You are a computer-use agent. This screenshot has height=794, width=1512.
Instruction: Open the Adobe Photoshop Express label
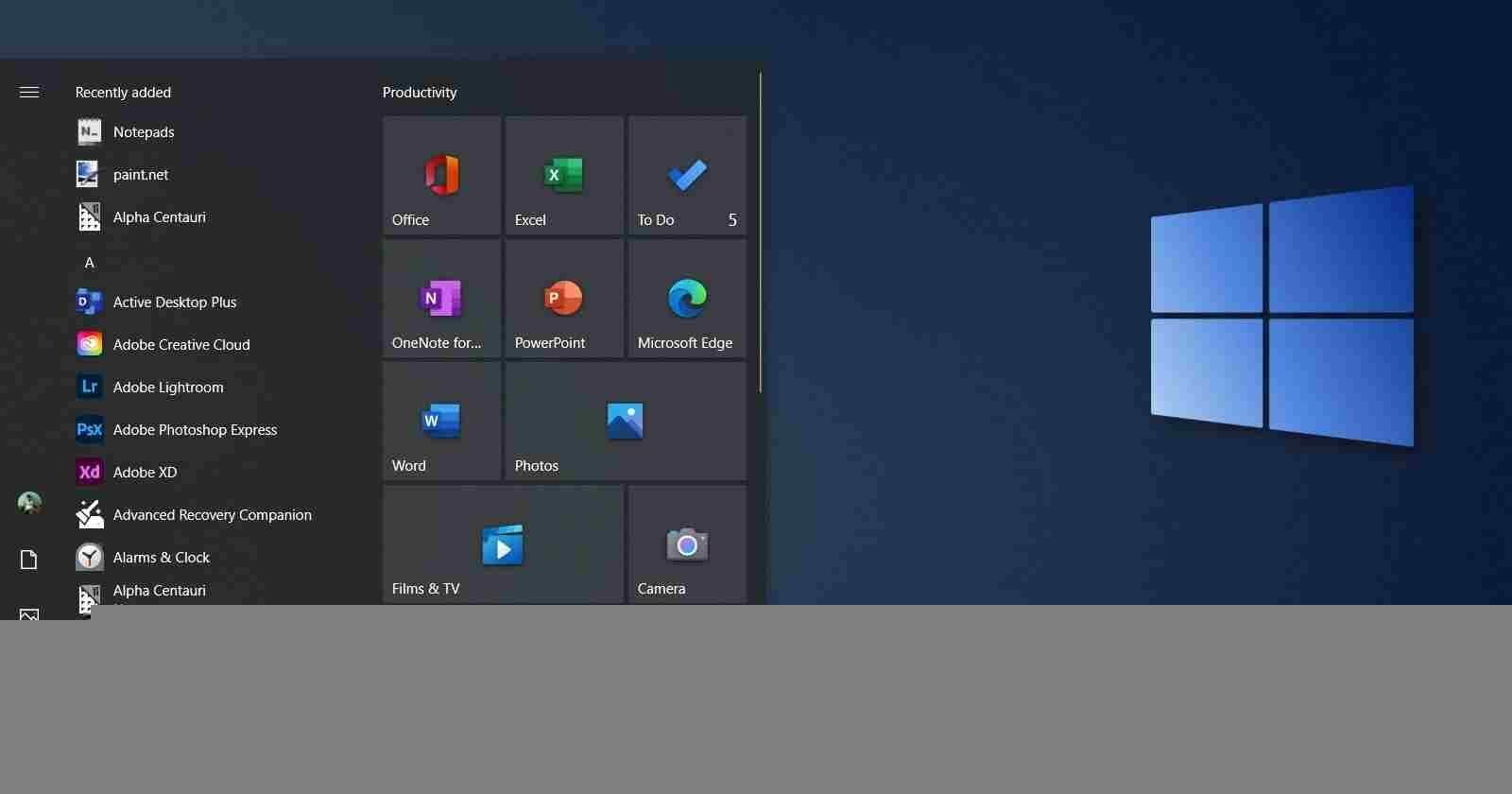(195, 429)
